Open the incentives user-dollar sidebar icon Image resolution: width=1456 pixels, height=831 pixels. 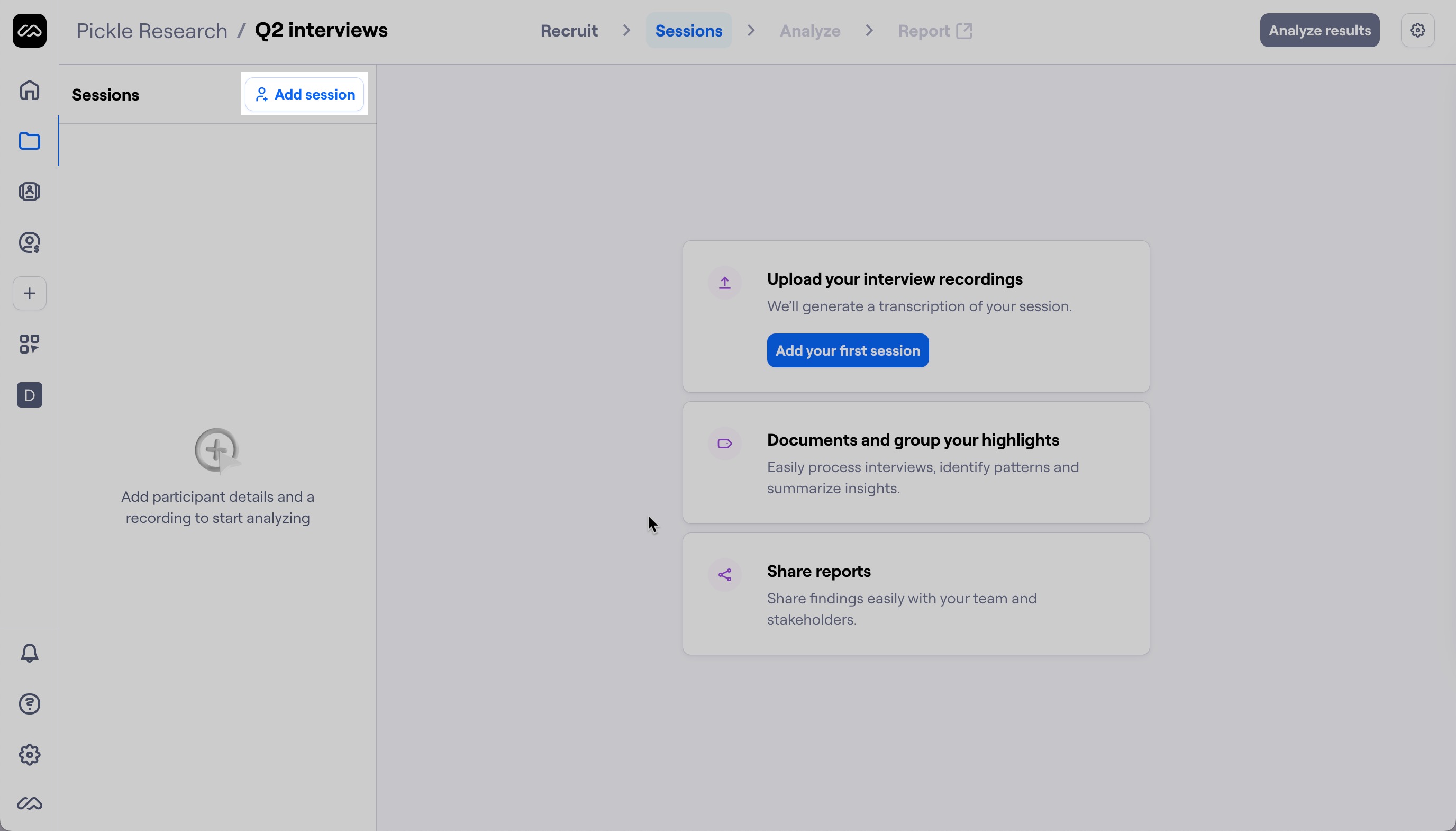click(29, 242)
